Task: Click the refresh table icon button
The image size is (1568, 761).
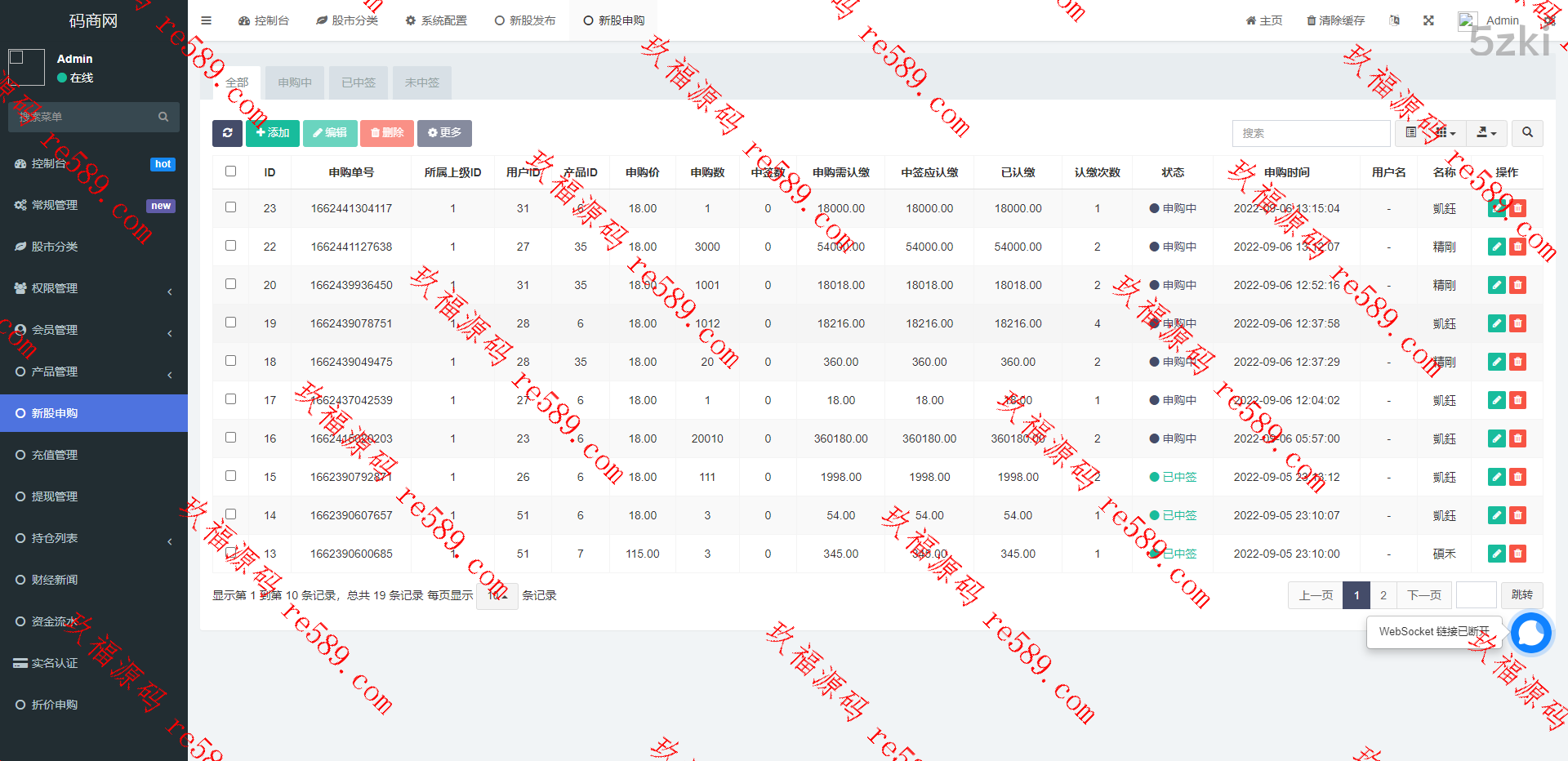Action: click(x=227, y=133)
